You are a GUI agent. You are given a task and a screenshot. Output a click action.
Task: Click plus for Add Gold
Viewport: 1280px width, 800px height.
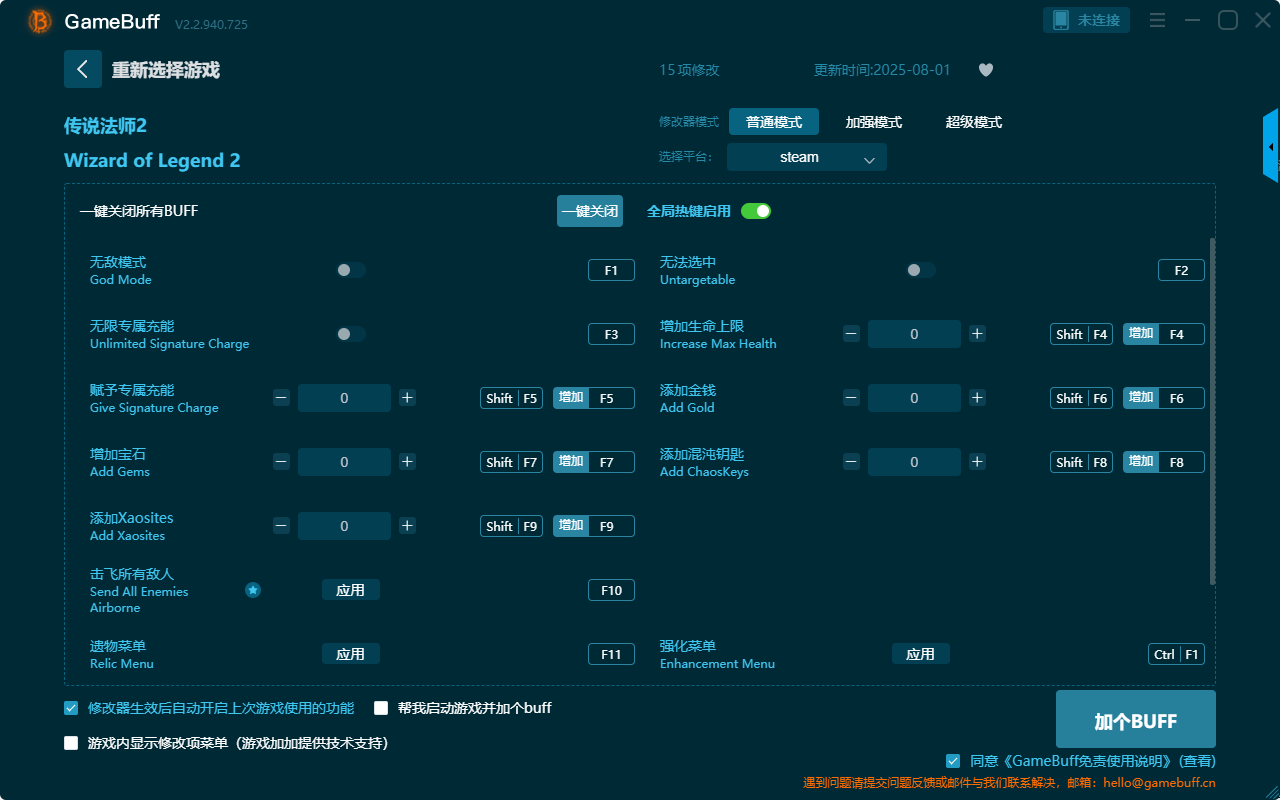[977, 398]
